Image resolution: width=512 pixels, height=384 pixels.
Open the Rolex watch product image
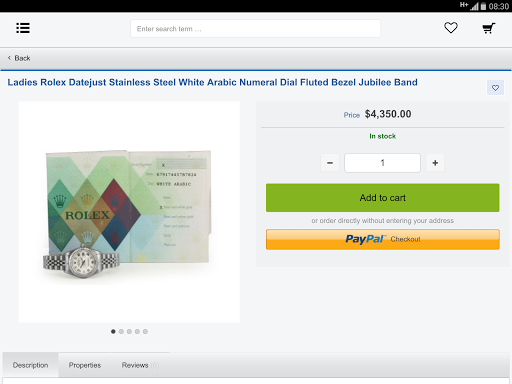point(129,212)
